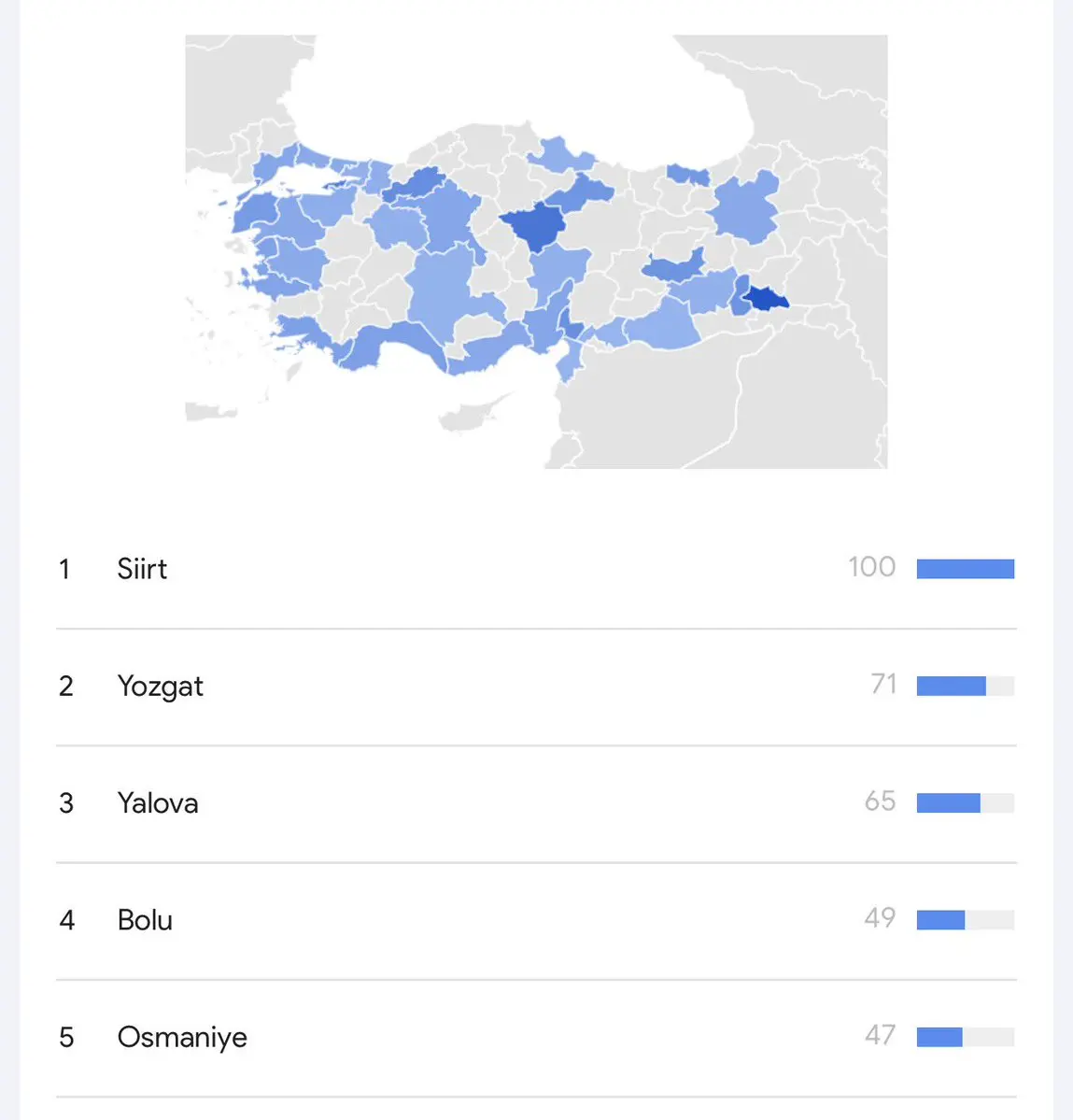Click the Black Sea area on map

(x=514, y=86)
